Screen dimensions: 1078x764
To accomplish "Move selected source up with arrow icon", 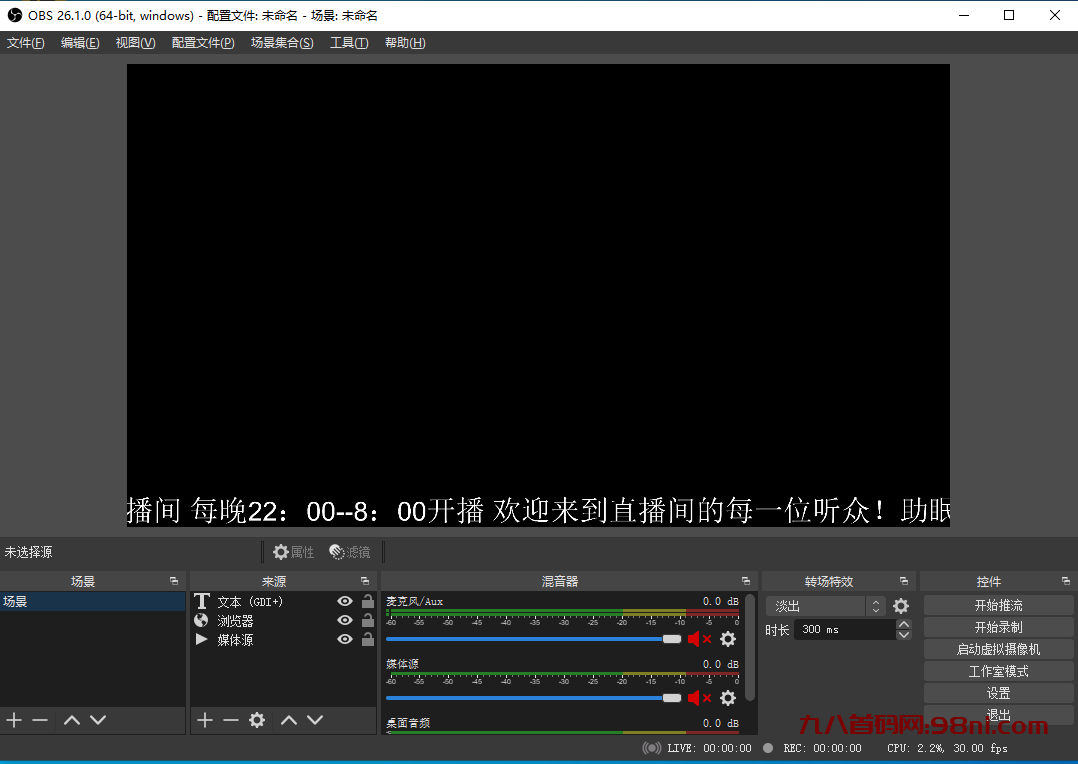I will (289, 719).
